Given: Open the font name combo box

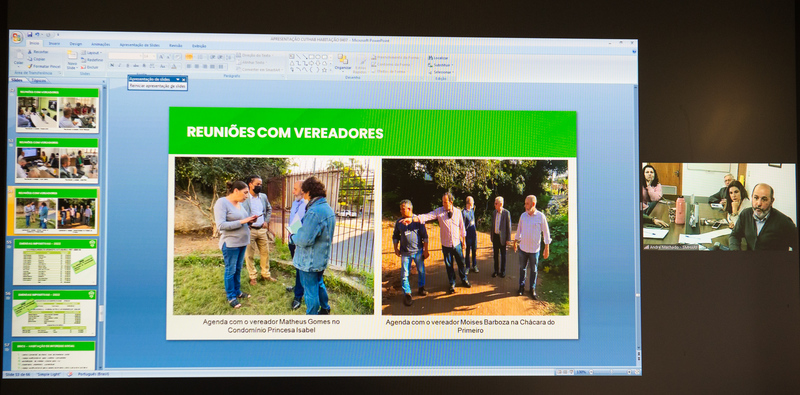Looking at the screenshot, I should pos(125,56).
